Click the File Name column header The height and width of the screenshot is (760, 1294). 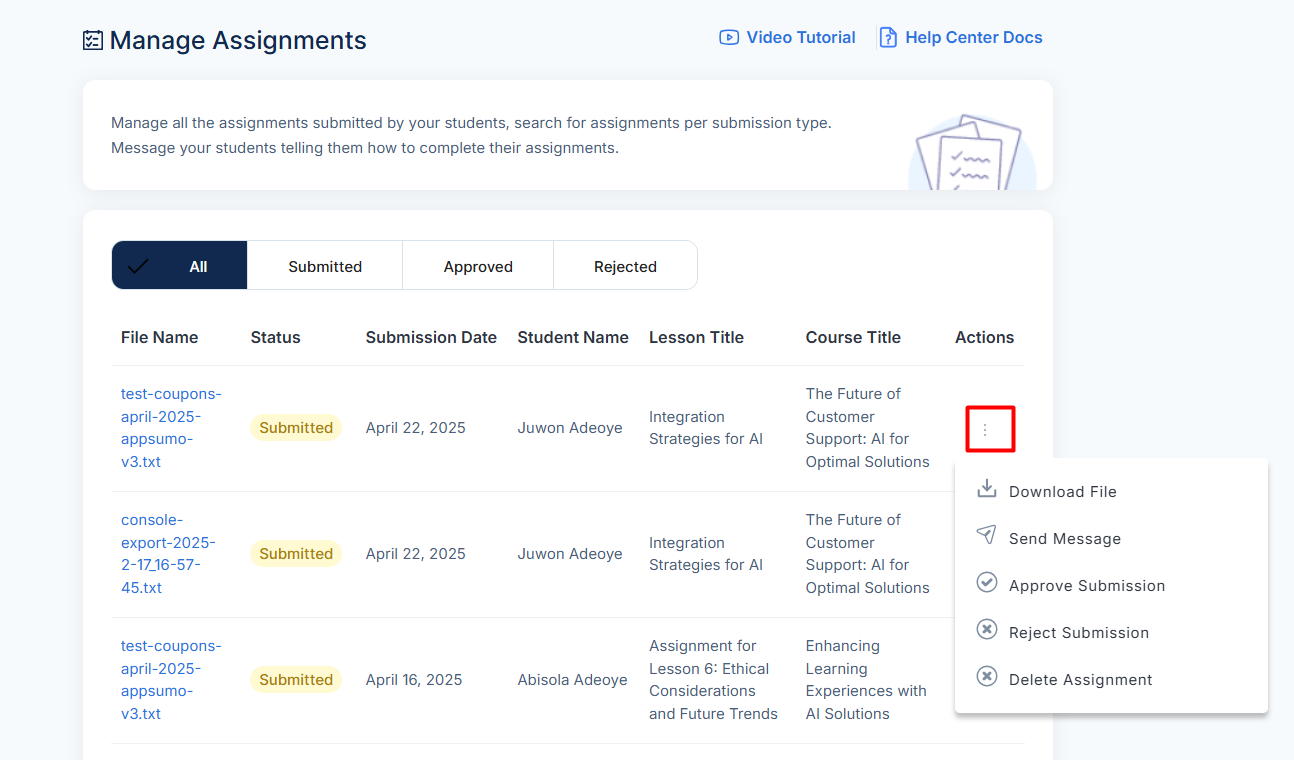(159, 337)
